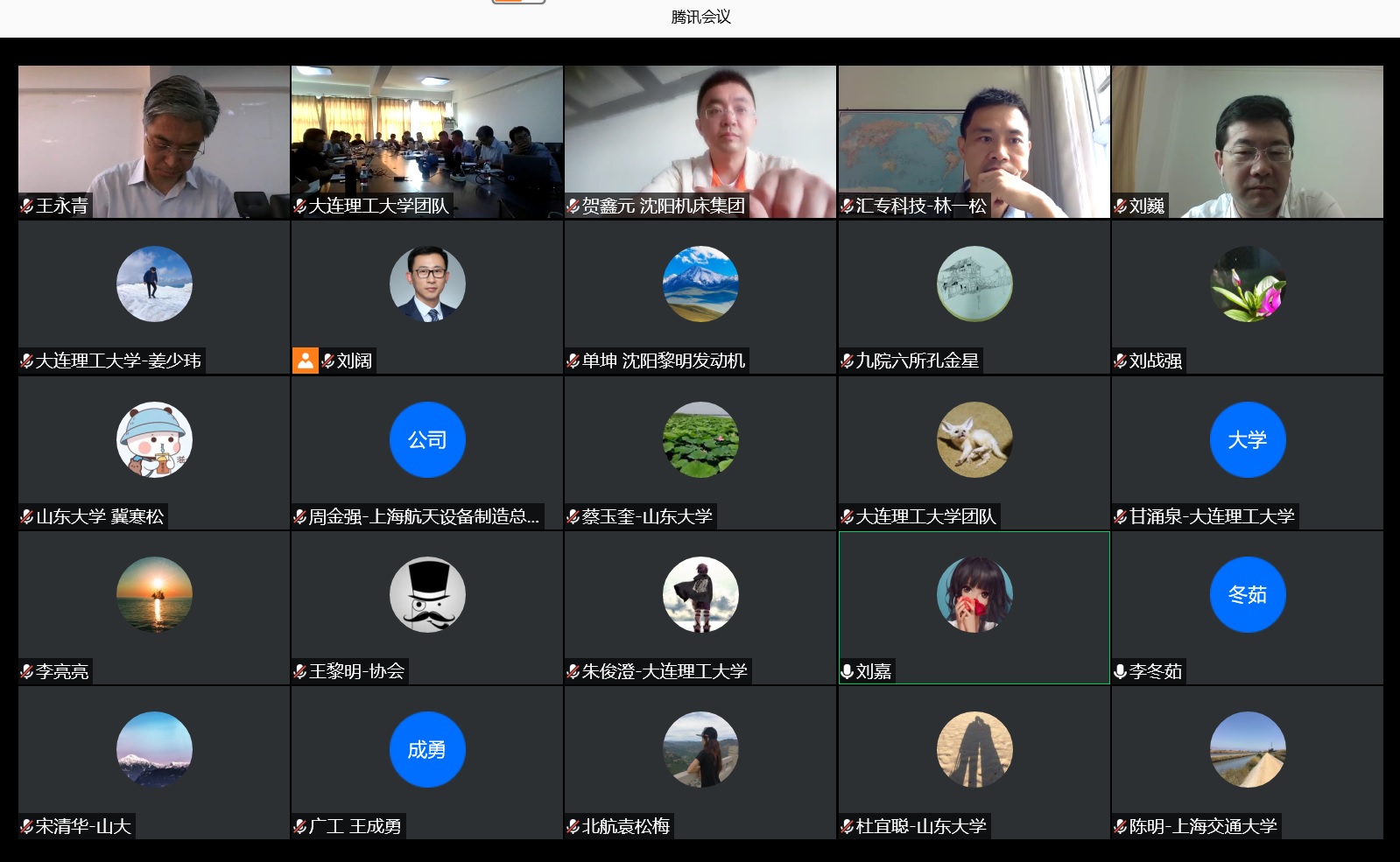1400x862 pixels.
Task: Click the muted mic icon of 宋清华-山大
Action: coord(27,827)
